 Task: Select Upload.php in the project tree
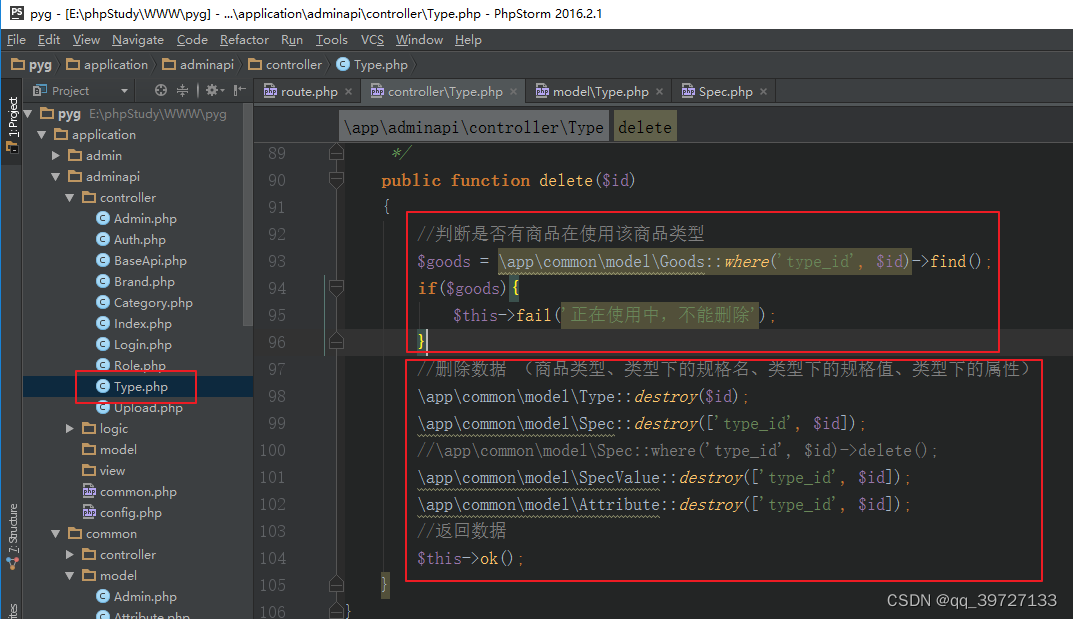(140, 408)
